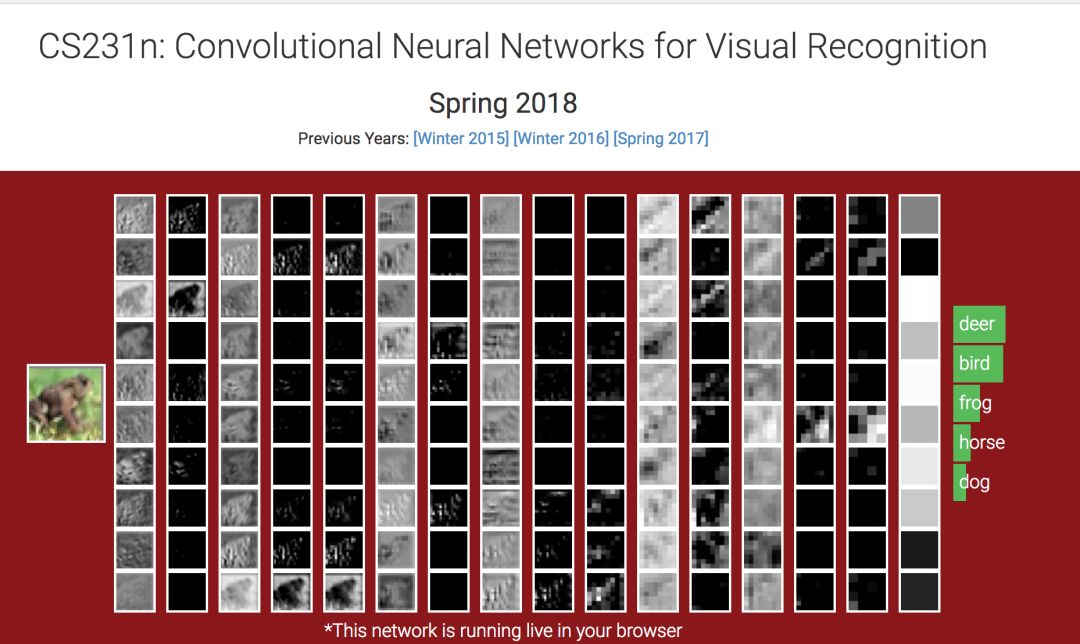This screenshot has height=644, width=1080.
Task: Click the frog input image thumbnail
Action: [x=66, y=403]
